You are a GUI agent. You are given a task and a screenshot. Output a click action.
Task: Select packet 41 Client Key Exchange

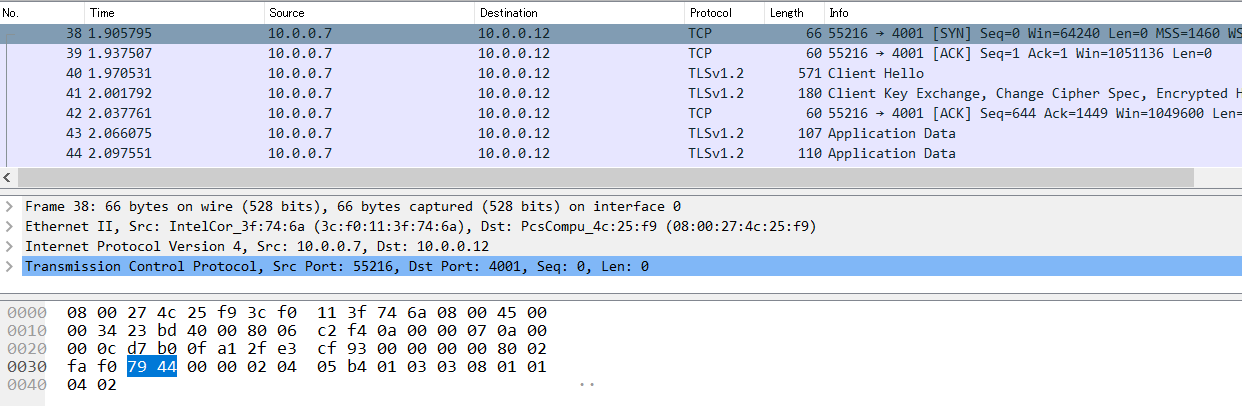pyautogui.click(x=621, y=93)
